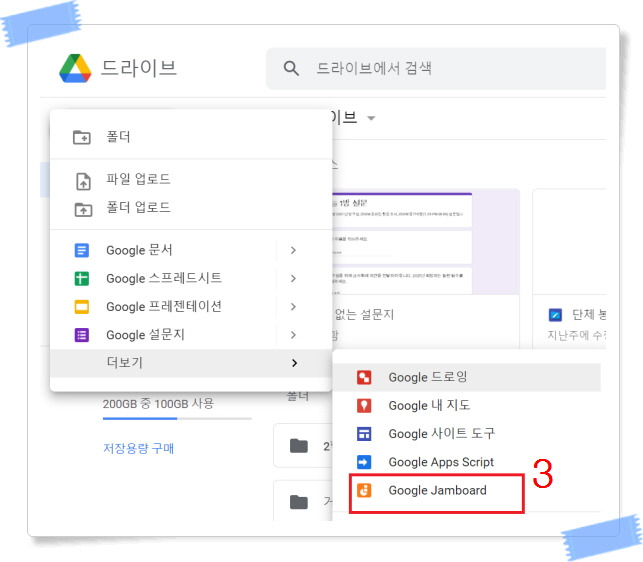Choose Google 사이트 도구 in submenu
Image resolution: width=643 pixels, height=562 pixels.
click(466, 434)
